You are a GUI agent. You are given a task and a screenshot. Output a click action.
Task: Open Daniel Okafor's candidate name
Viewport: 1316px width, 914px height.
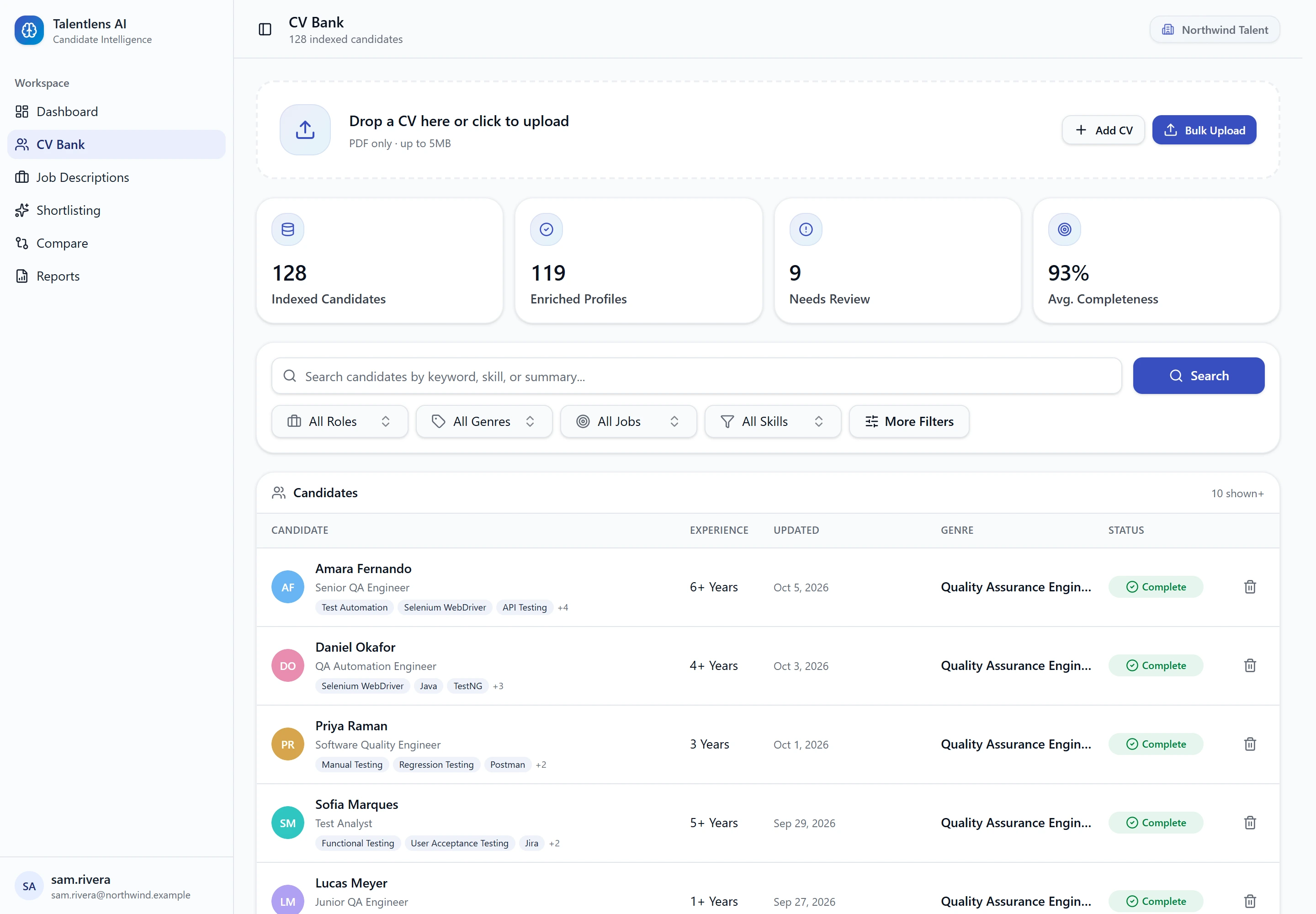coord(355,647)
